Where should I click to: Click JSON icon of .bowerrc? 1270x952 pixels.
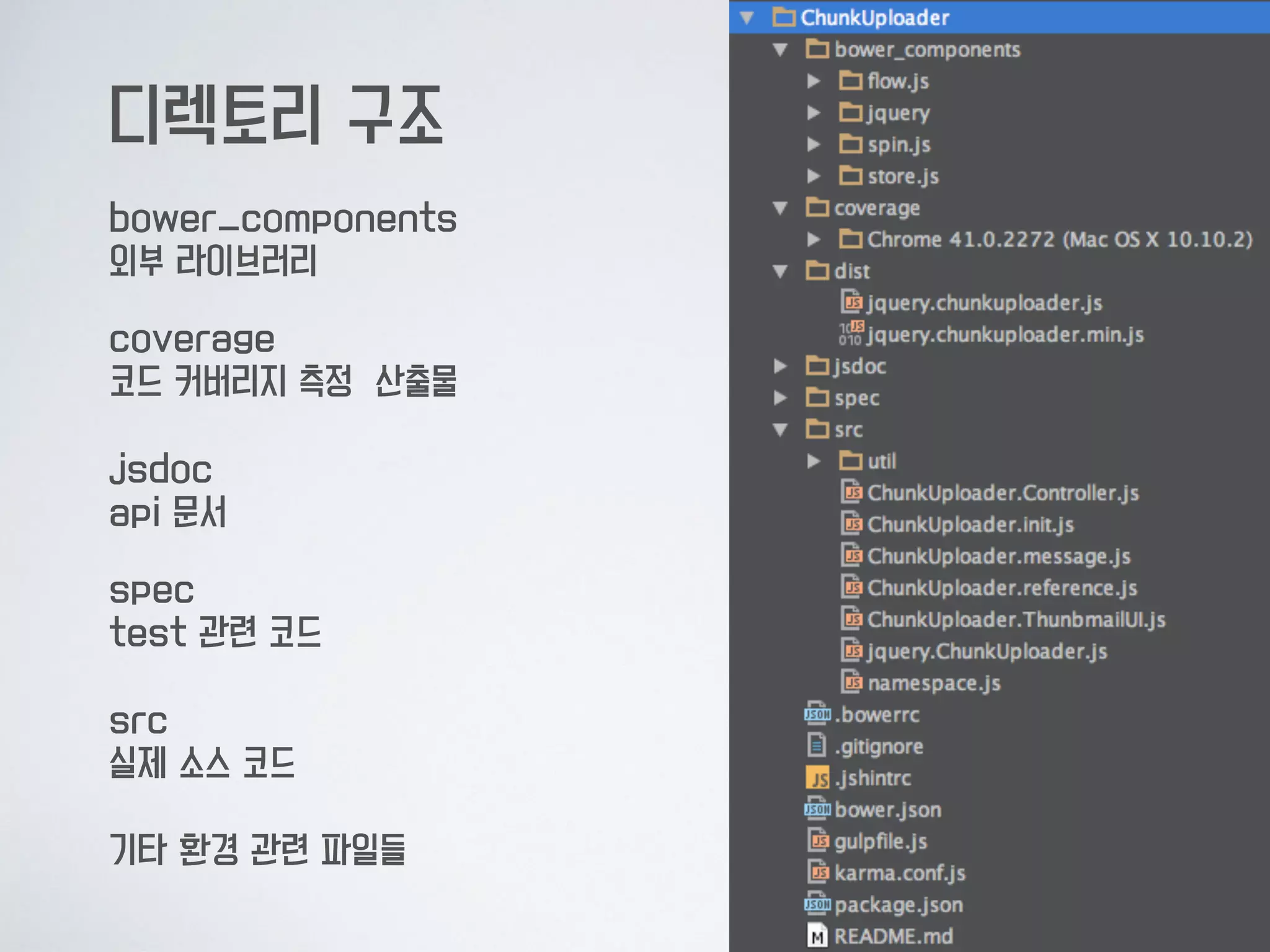click(817, 713)
